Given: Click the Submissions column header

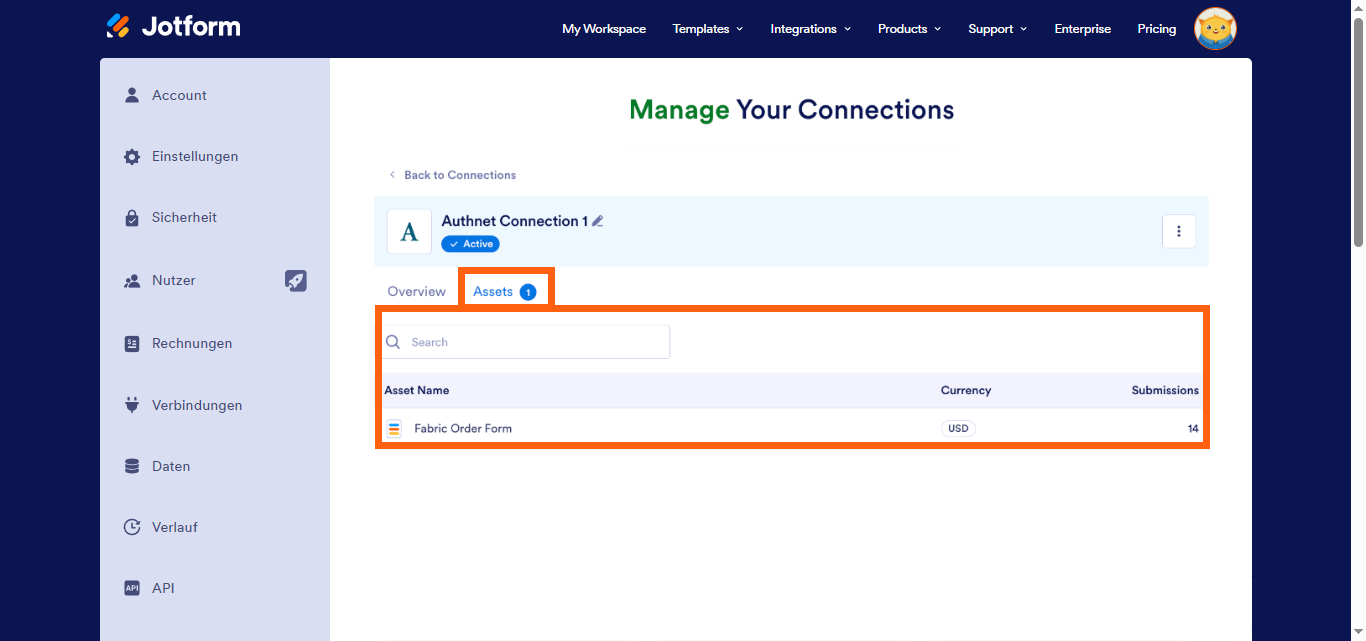Looking at the screenshot, I should click(1165, 390).
